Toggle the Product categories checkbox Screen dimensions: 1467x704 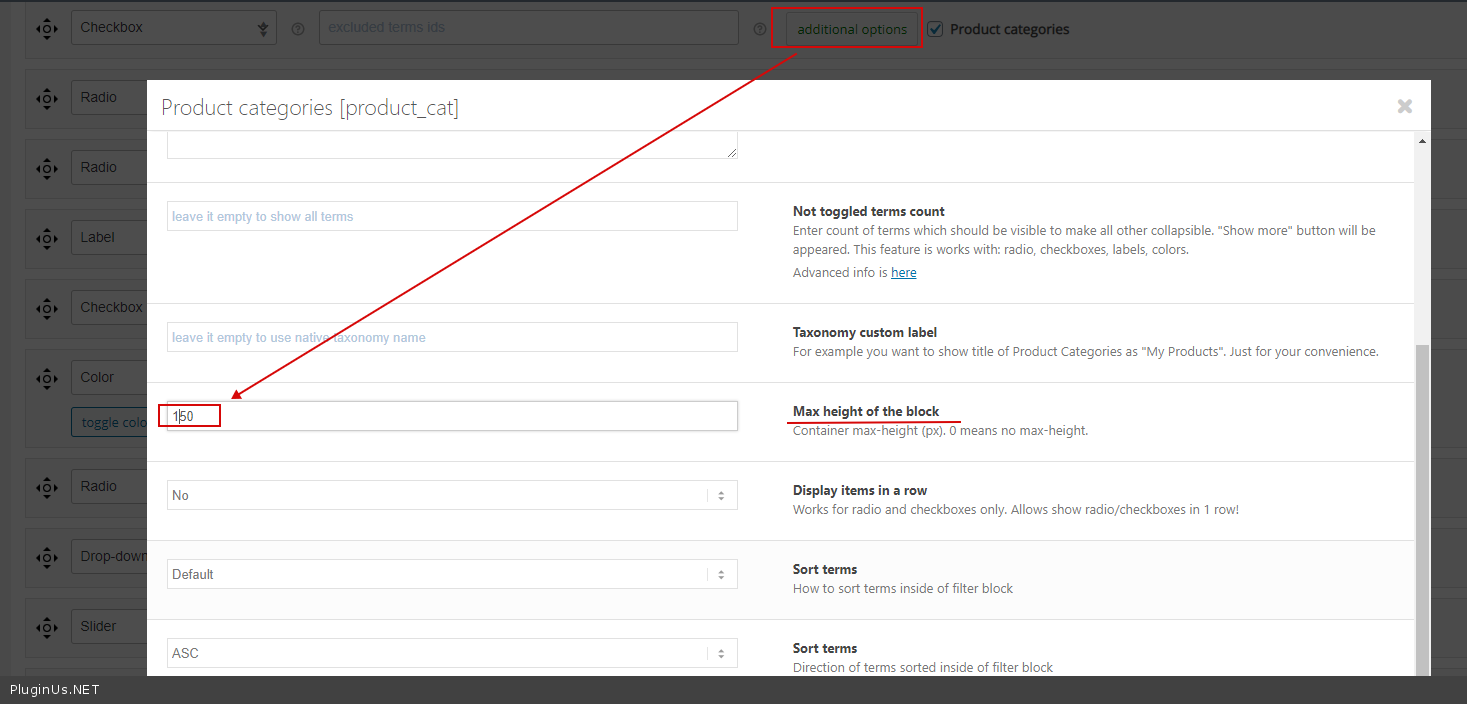[935, 29]
